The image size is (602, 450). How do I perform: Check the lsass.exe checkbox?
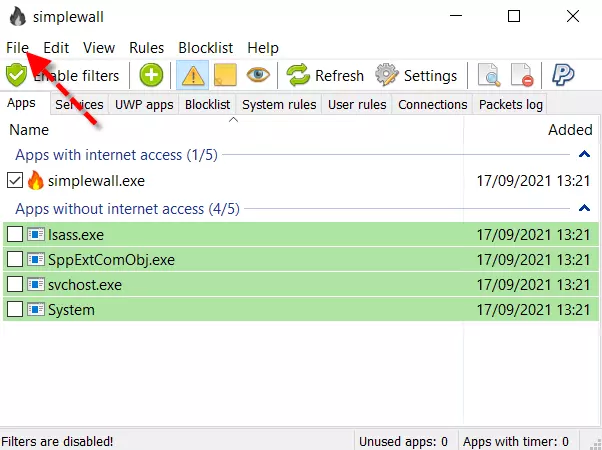click(15, 234)
